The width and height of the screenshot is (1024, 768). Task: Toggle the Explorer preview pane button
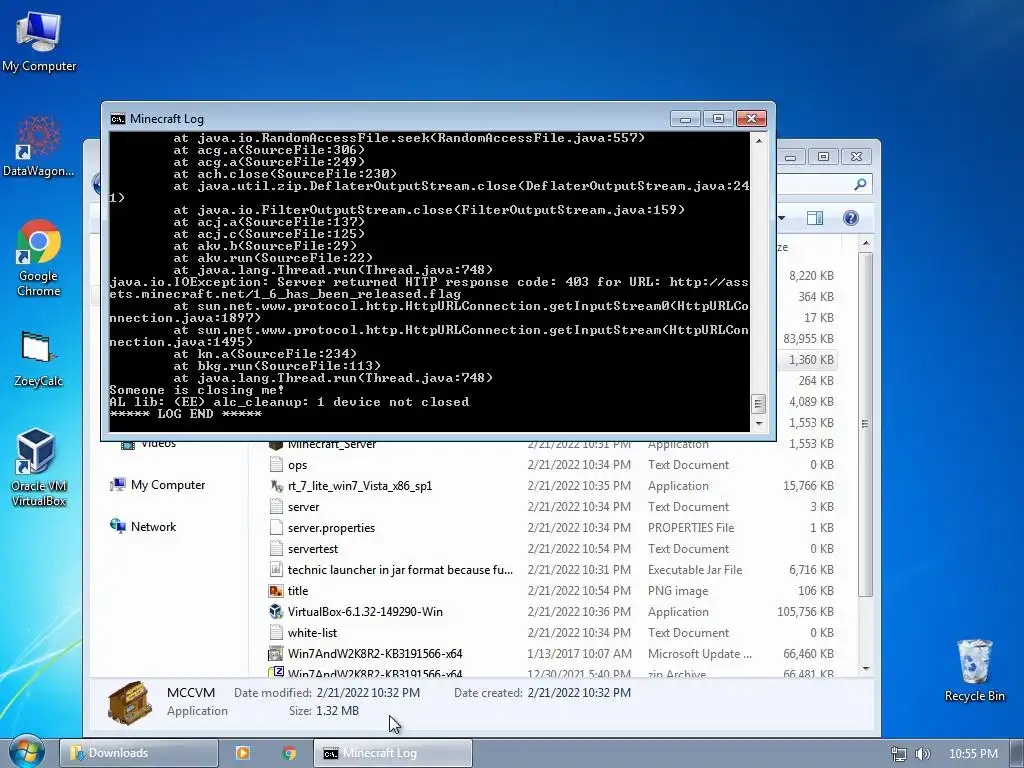(x=815, y=218)
